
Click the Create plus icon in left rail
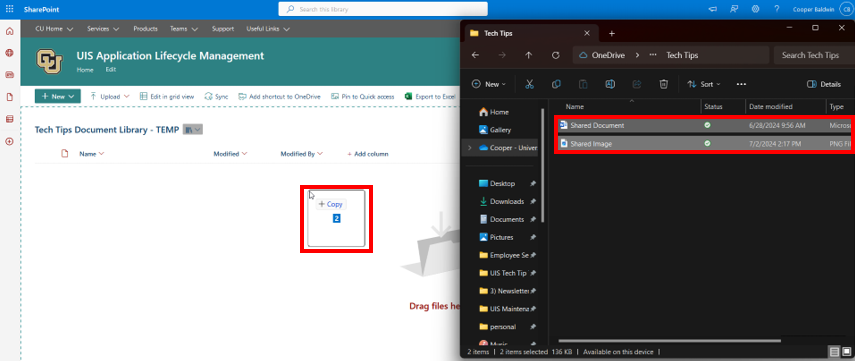pos(9,141)
